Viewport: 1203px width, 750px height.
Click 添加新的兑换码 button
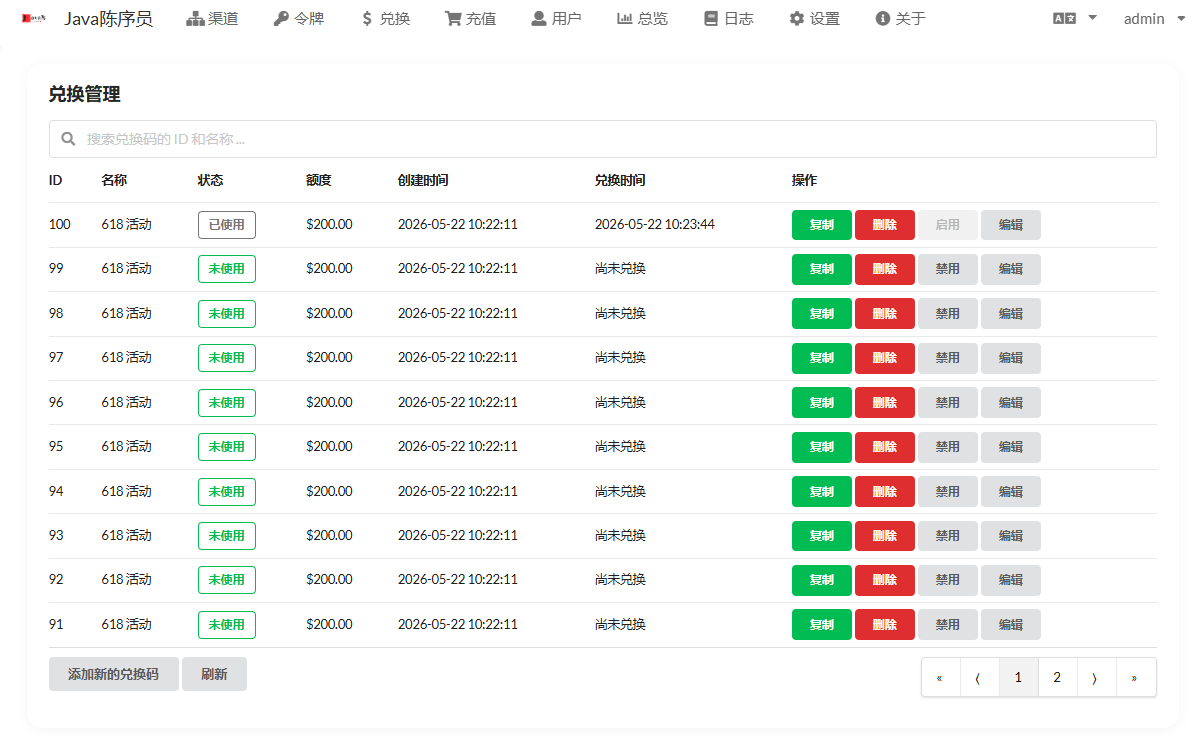tap(114, 674)
